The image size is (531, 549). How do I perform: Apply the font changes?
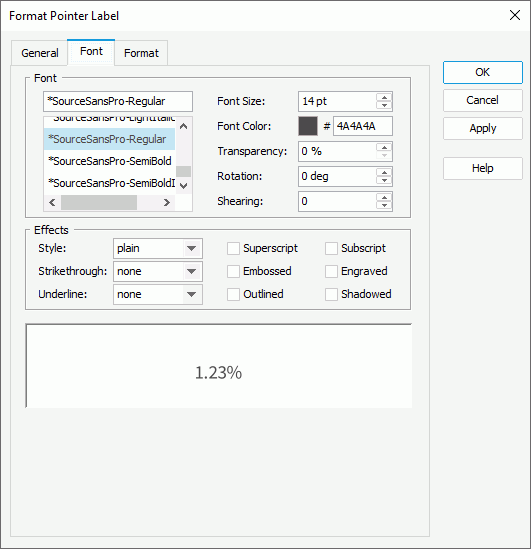coord(483,128)
